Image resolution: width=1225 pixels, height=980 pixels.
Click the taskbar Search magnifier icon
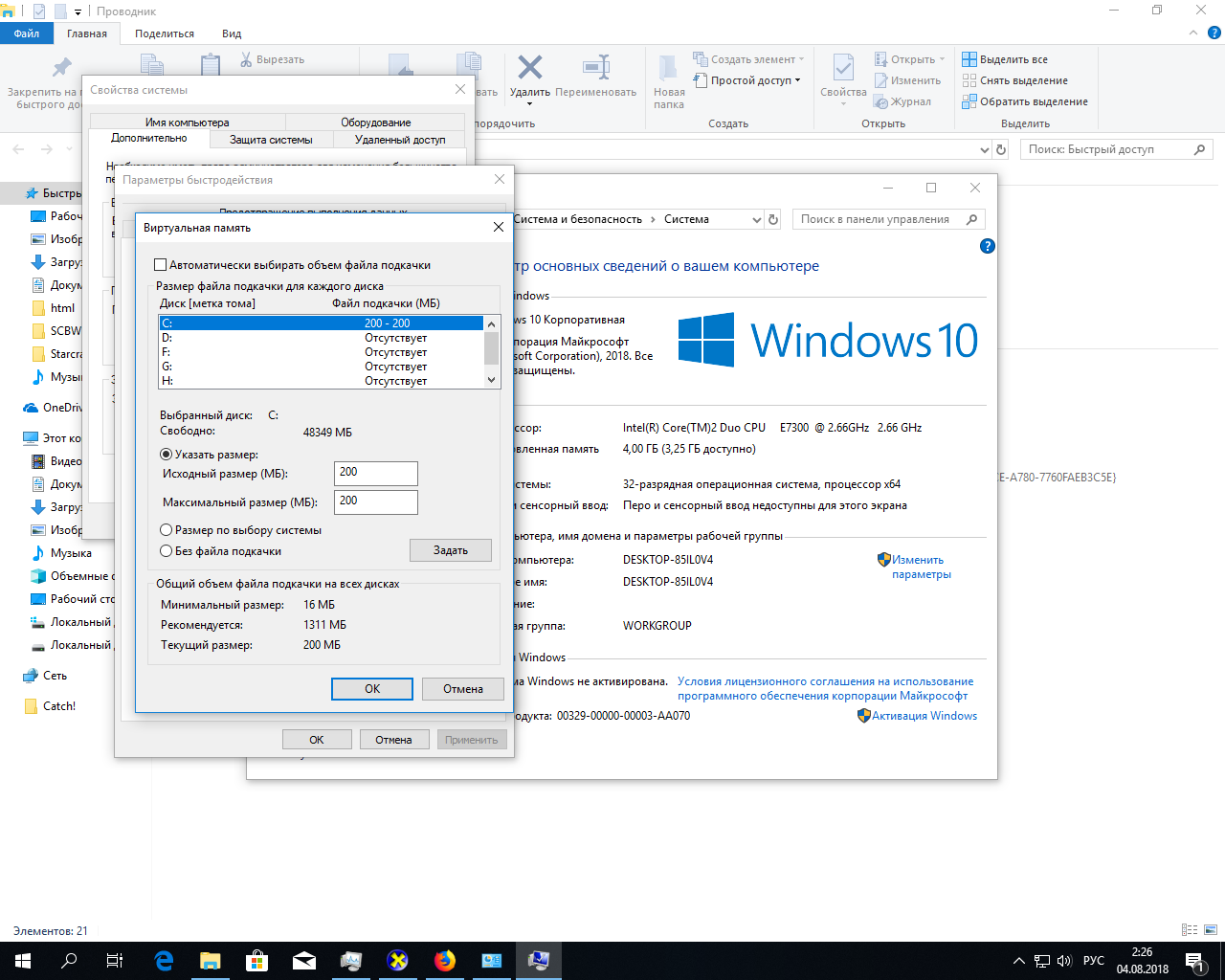pyautogui.click(x=69, y=961)
